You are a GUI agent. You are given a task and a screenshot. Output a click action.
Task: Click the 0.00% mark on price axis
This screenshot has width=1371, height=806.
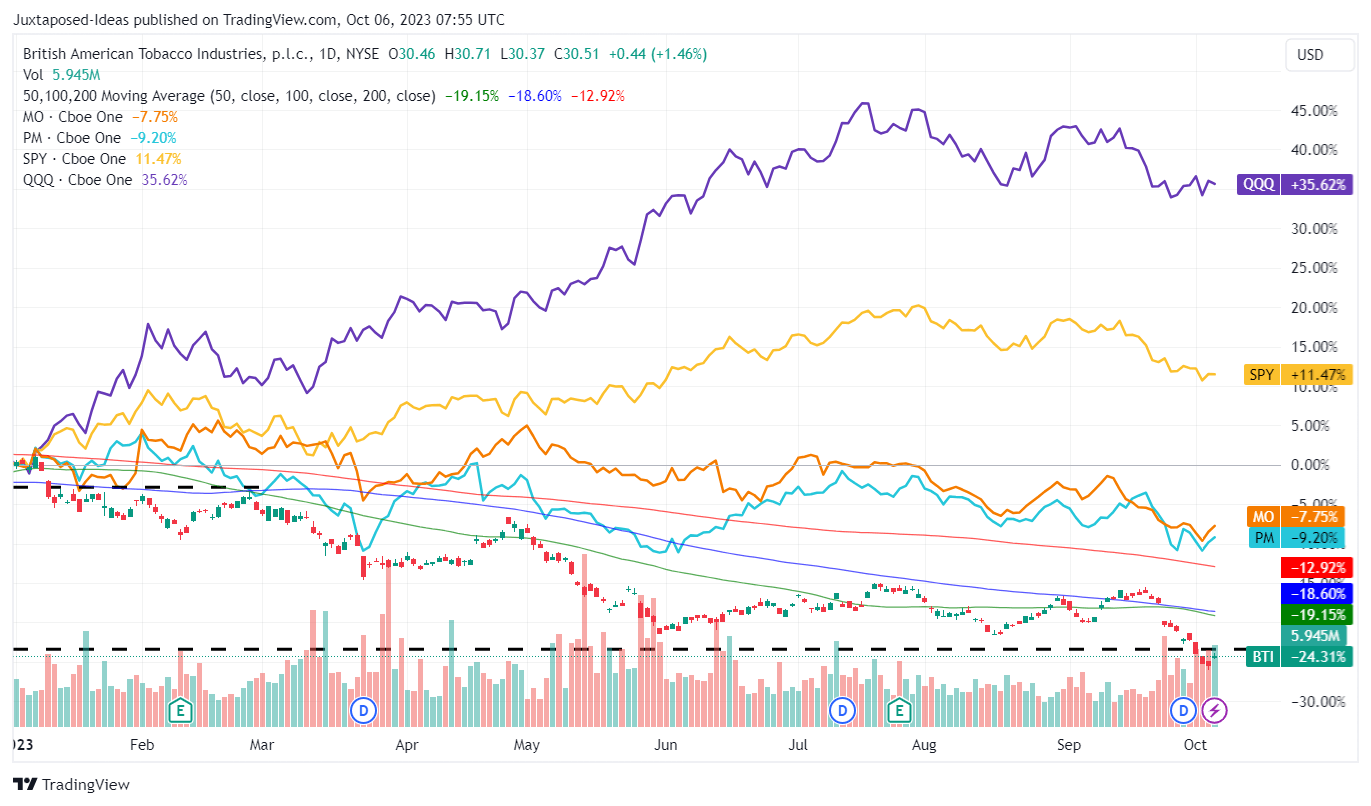point(1310,465)
